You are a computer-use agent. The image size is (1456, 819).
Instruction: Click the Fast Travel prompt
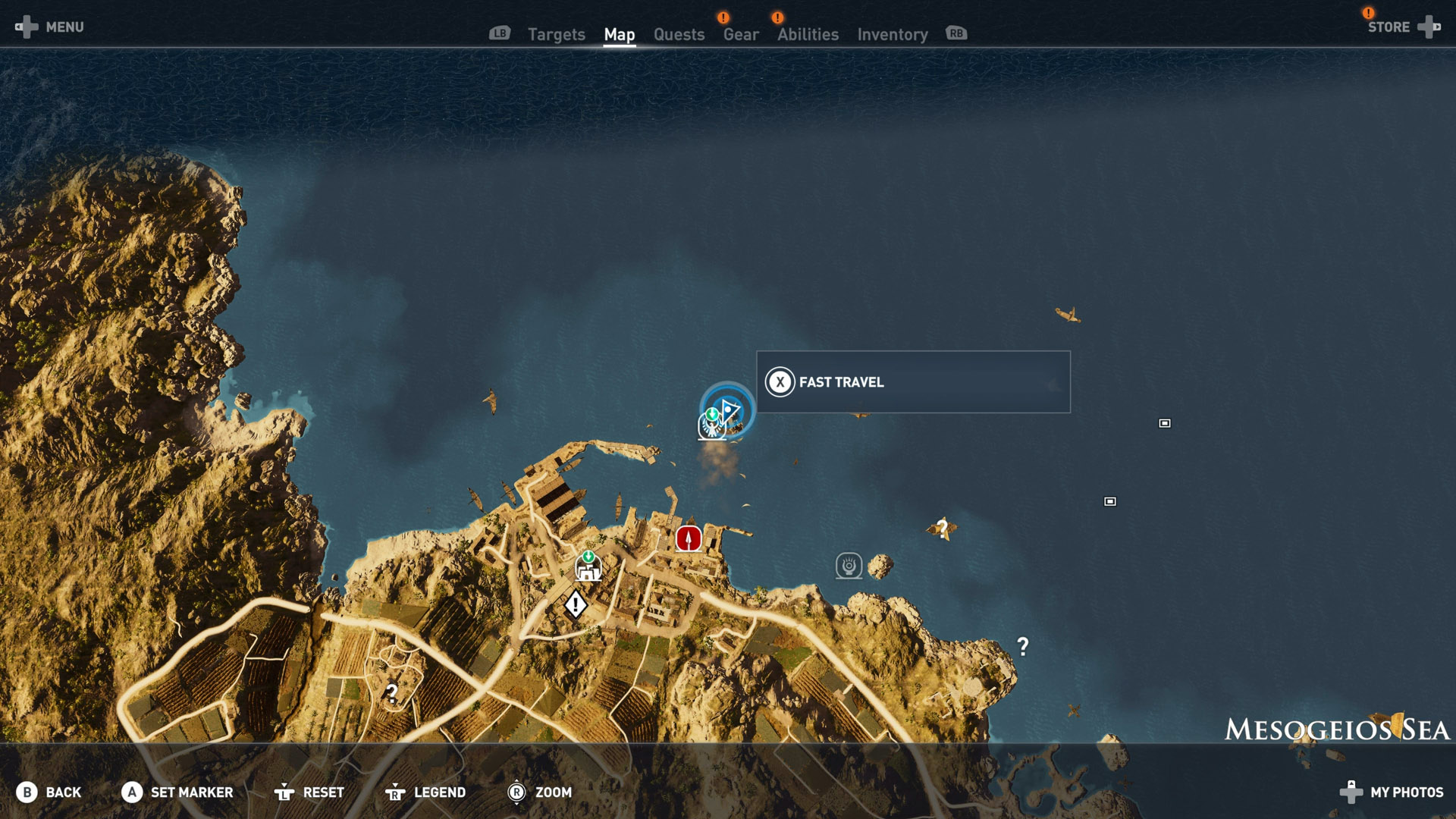pyautogui.click(x=913, y=381)
